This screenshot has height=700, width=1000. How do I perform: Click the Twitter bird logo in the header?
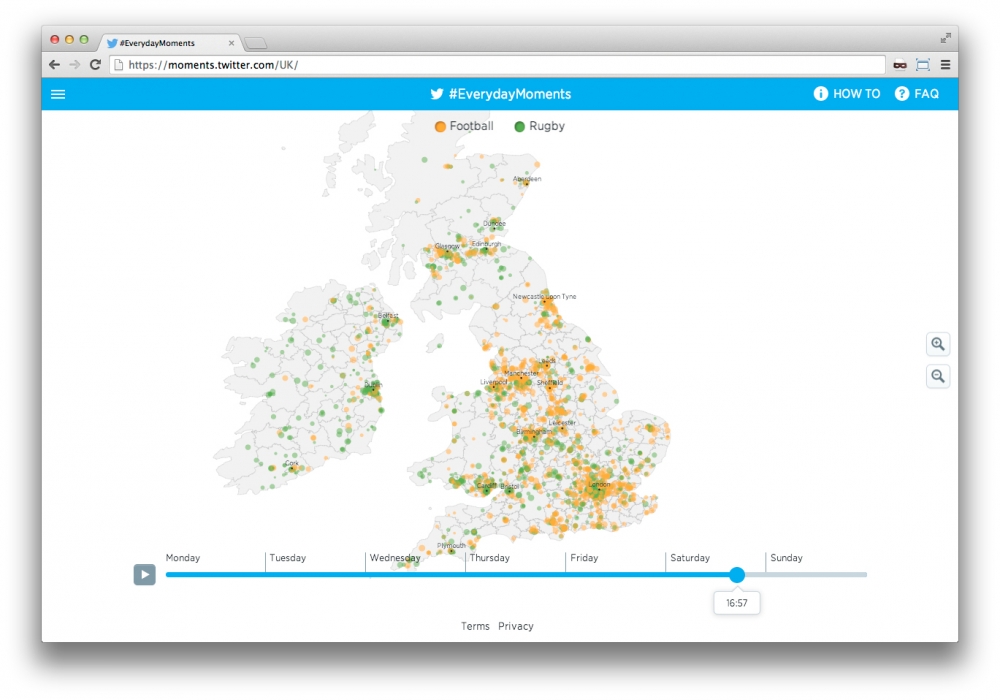coord(436,94)
